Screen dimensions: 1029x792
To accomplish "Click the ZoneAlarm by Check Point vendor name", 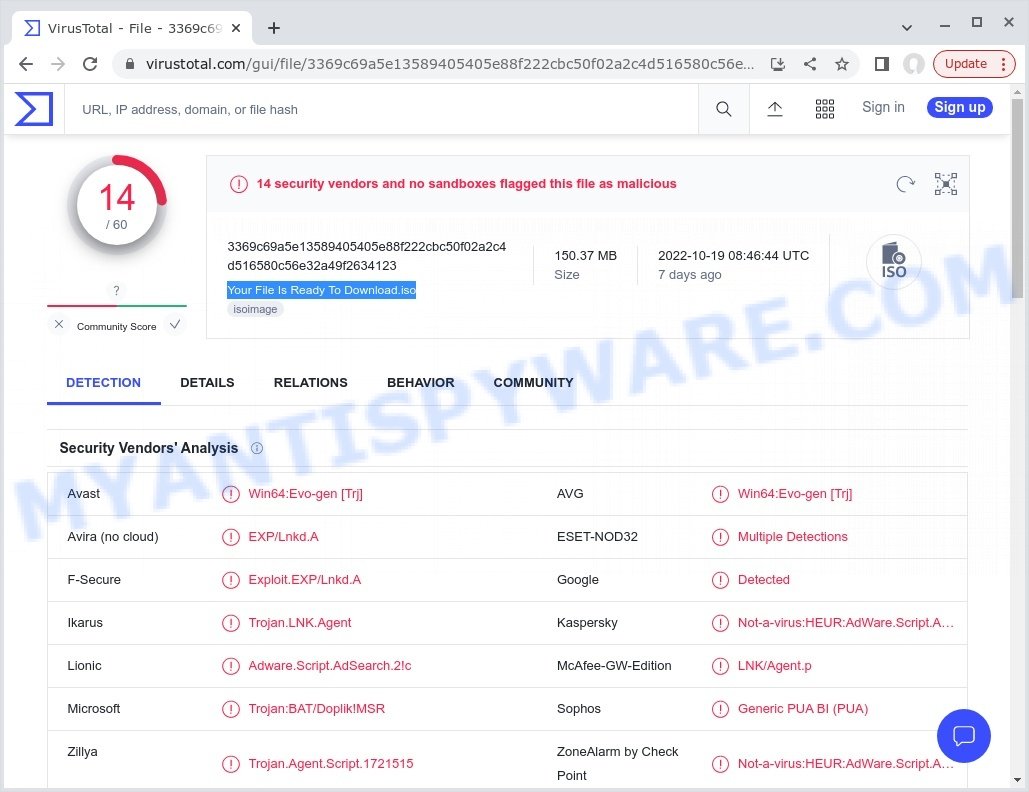I will click(617, 764).
